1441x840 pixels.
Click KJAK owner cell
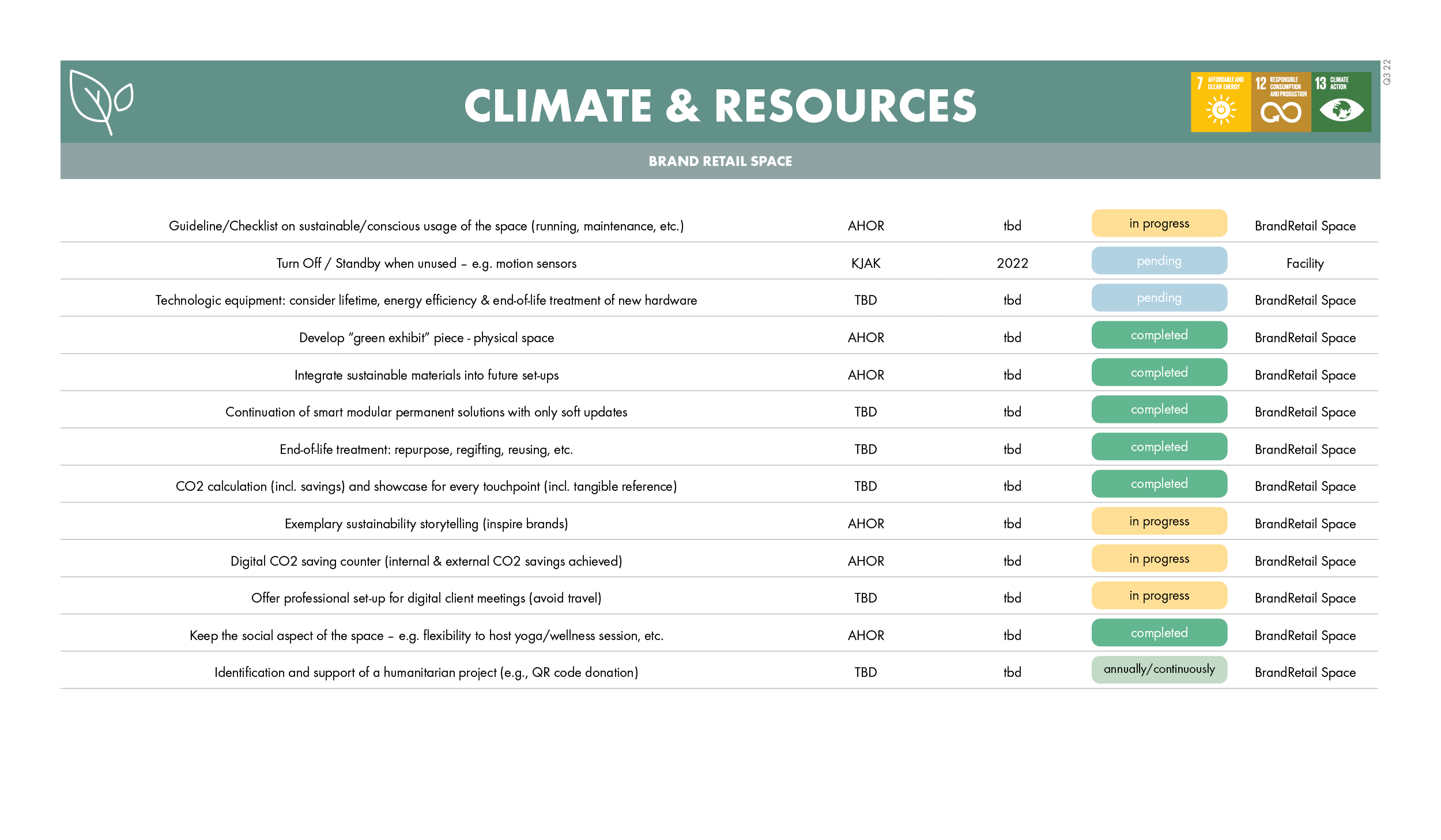click(x=865, y=263)
